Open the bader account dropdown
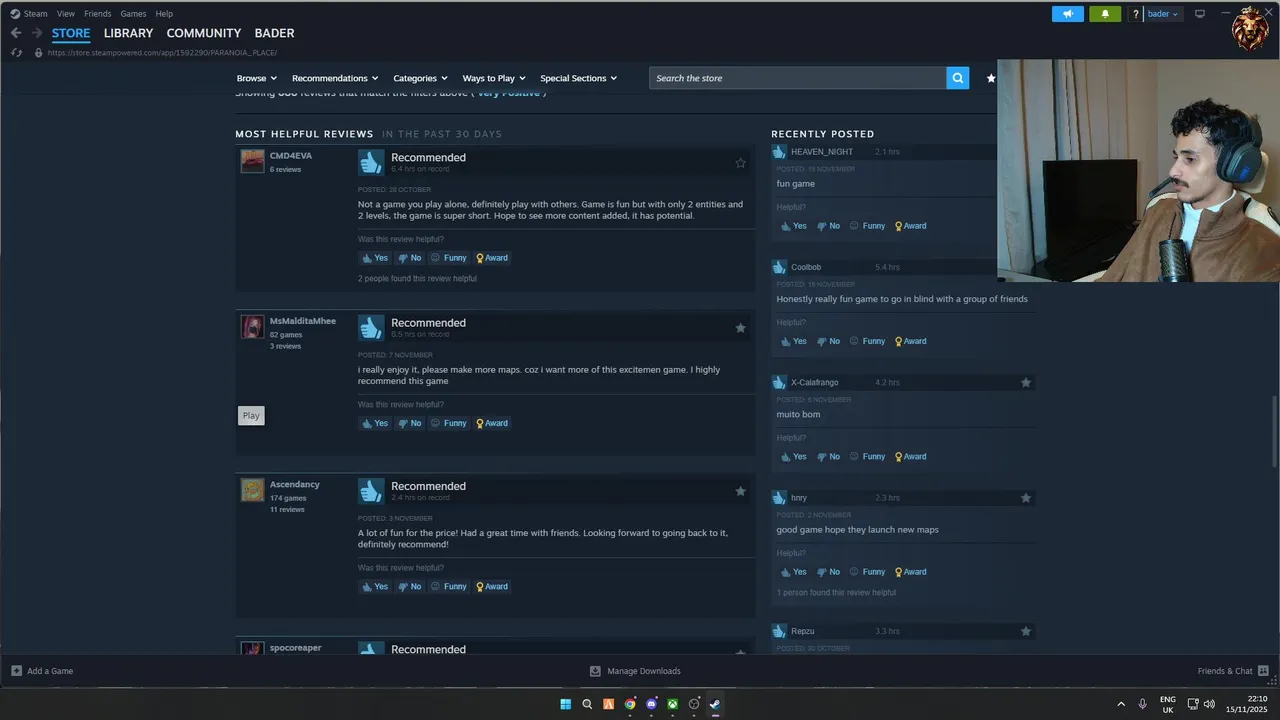 tap(1163, 14)
